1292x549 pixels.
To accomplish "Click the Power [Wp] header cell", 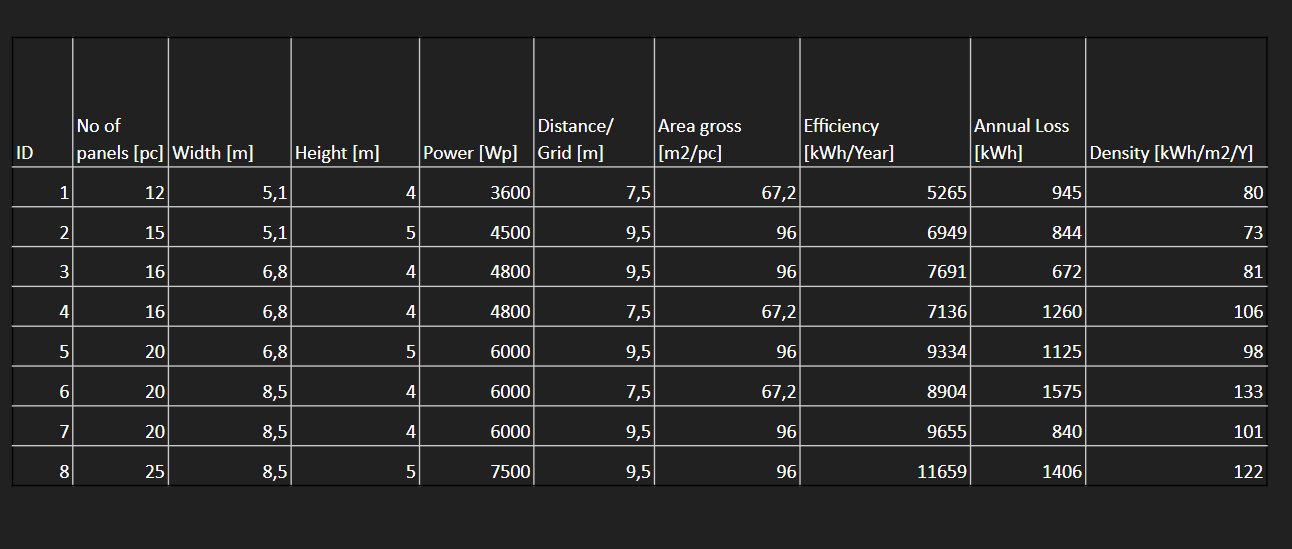I will click(470, 153).
